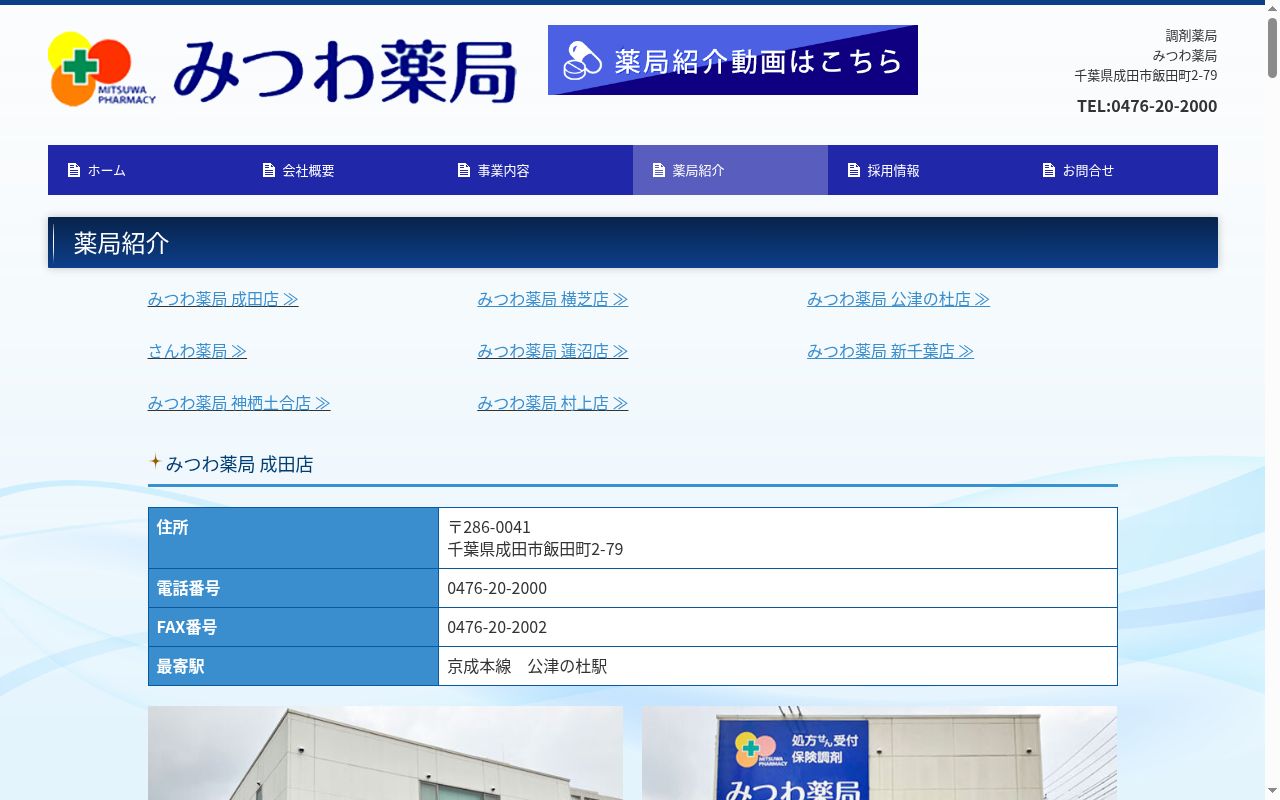
Task: Open みつわ薬局 蓮沼店 link
Action: [553, 351]
